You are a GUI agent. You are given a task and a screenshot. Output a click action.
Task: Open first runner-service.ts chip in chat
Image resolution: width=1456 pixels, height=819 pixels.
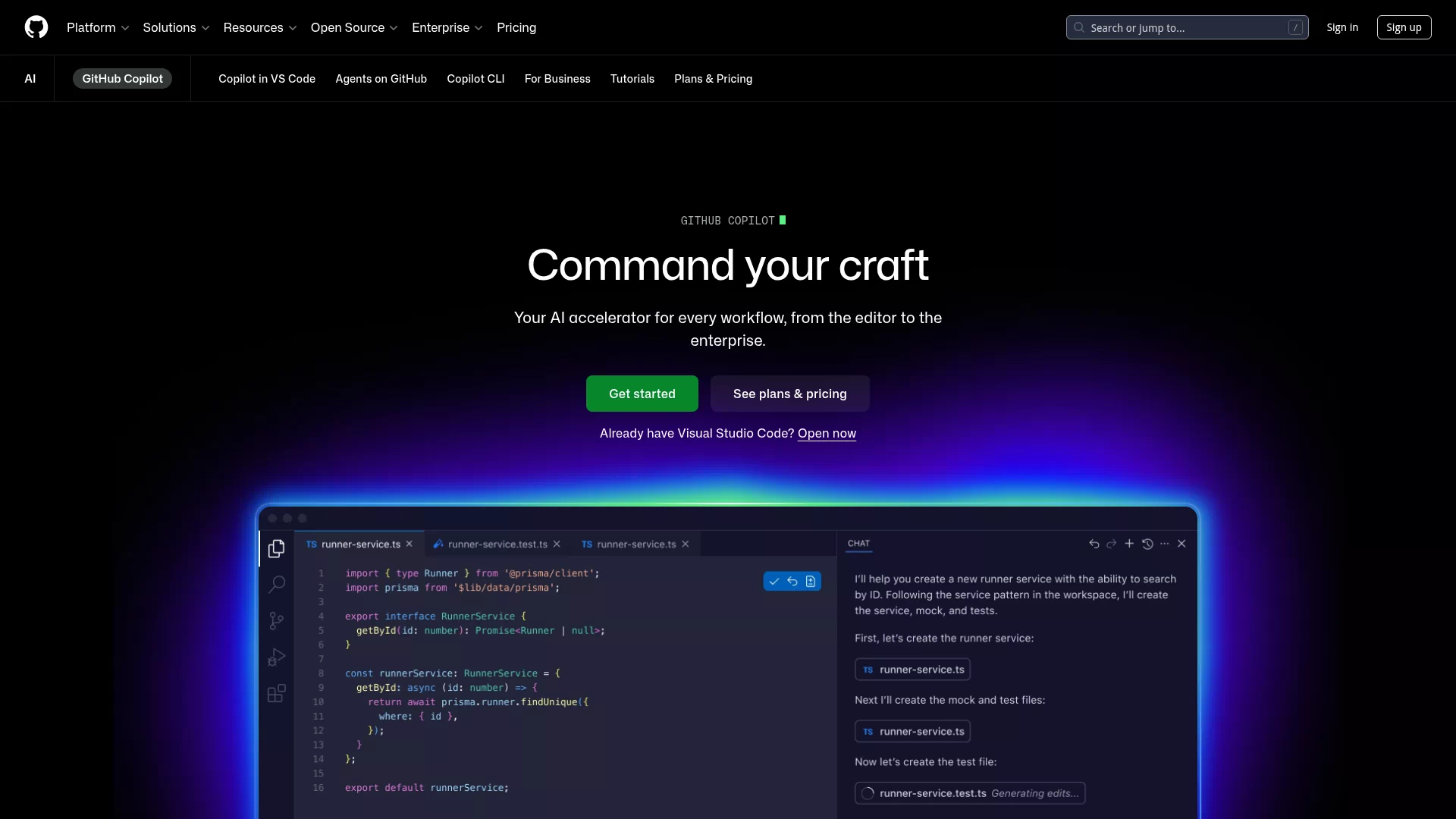913,670
